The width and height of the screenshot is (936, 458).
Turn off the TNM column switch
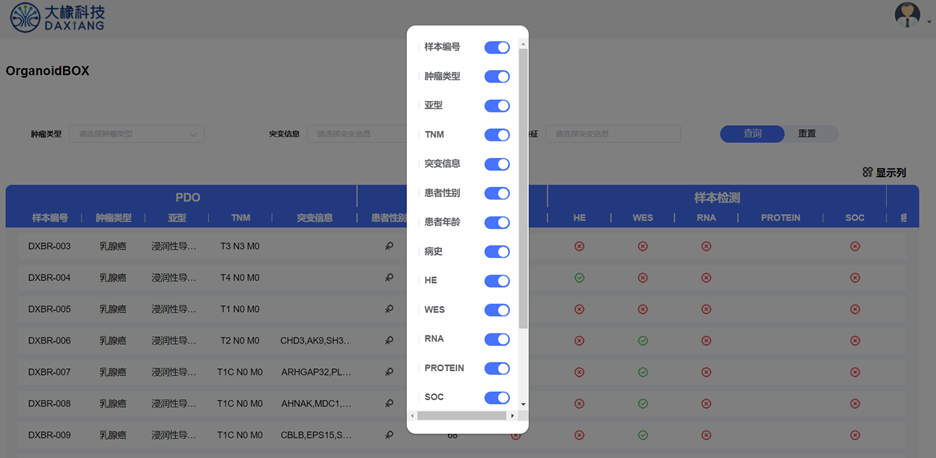pyautogui.click(x=497, y=135)
